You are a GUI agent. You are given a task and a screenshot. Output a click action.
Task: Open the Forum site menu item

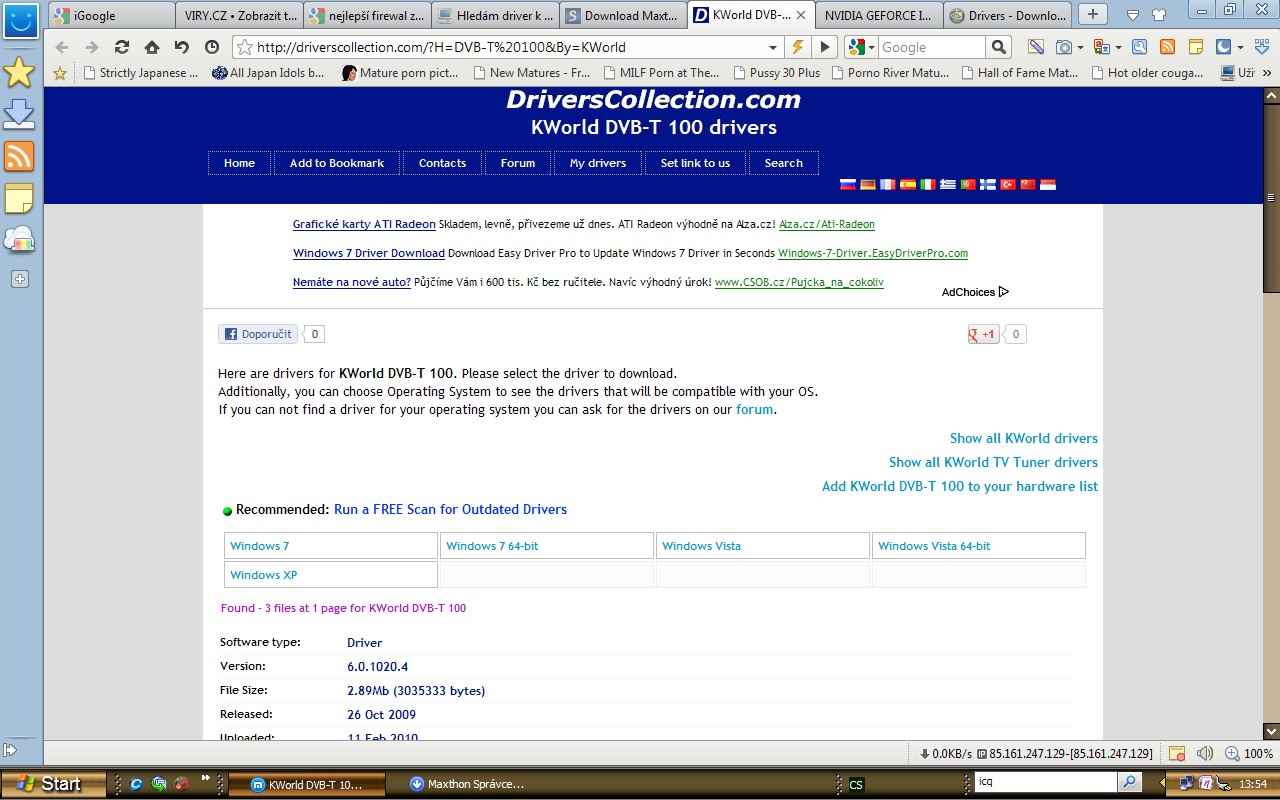[x=518, y=163]
